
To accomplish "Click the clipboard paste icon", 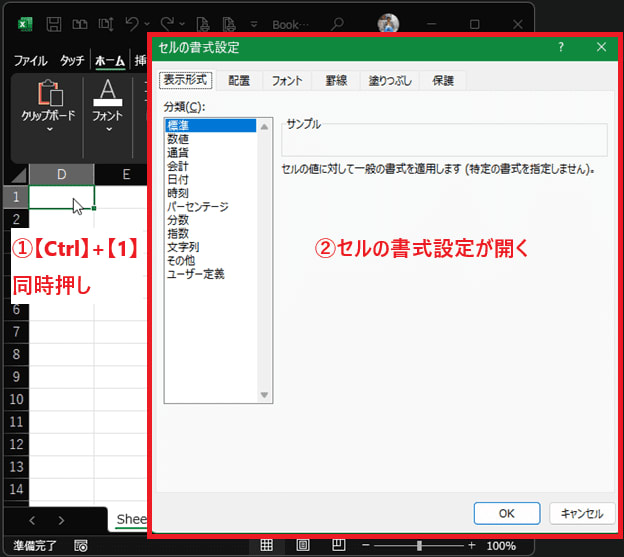I will tap(49, 94).
